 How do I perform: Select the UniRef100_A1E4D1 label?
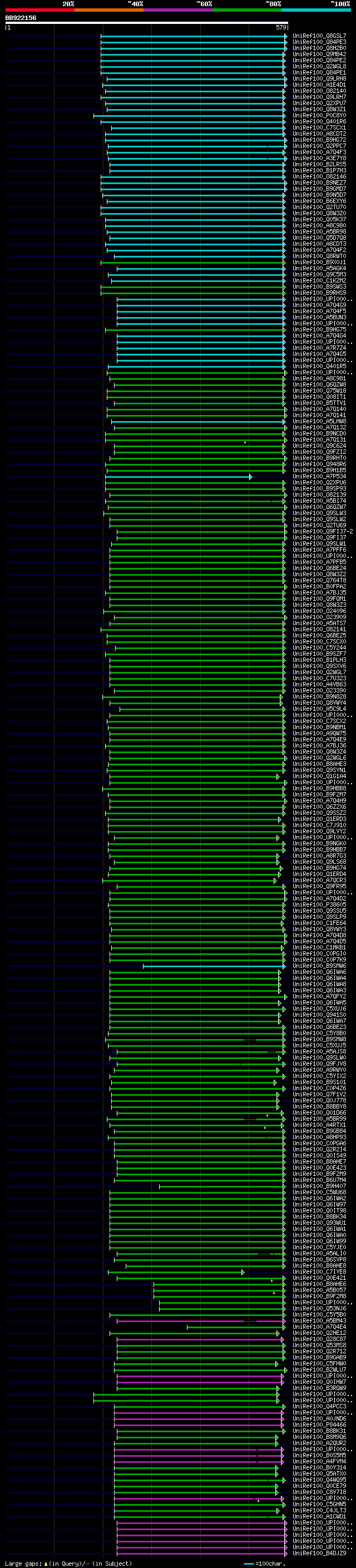319,85
